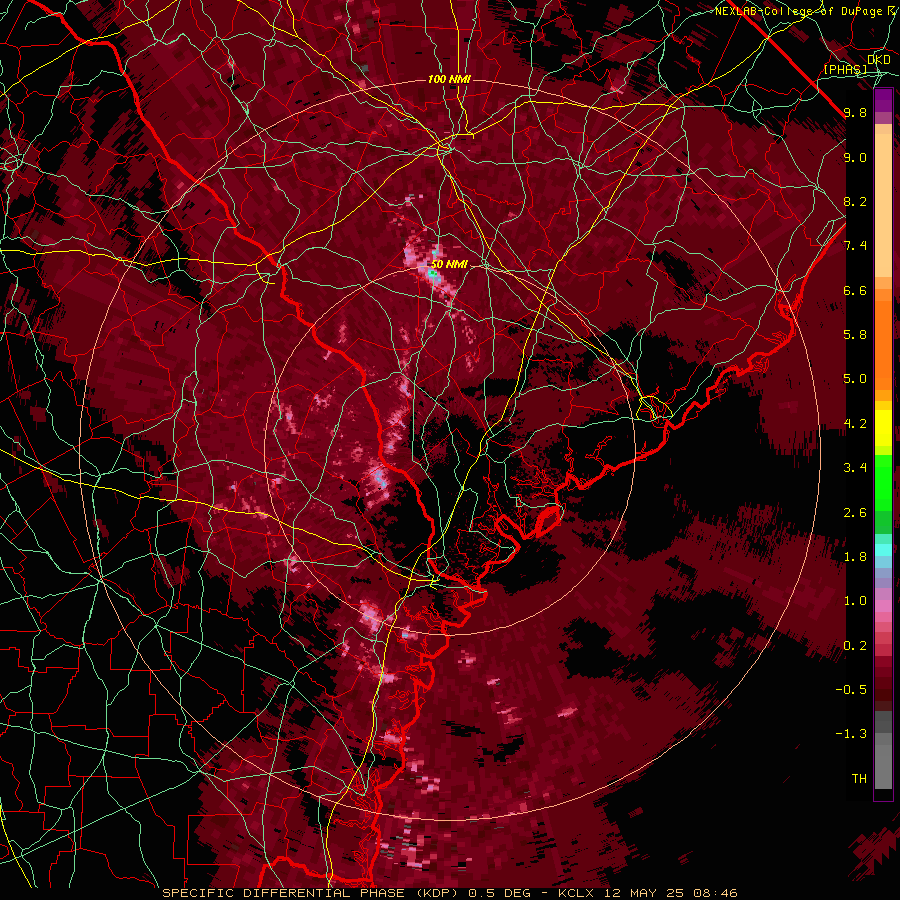Click the cyan color bar segment
The image size is (900, 900).
coord(883,549)
